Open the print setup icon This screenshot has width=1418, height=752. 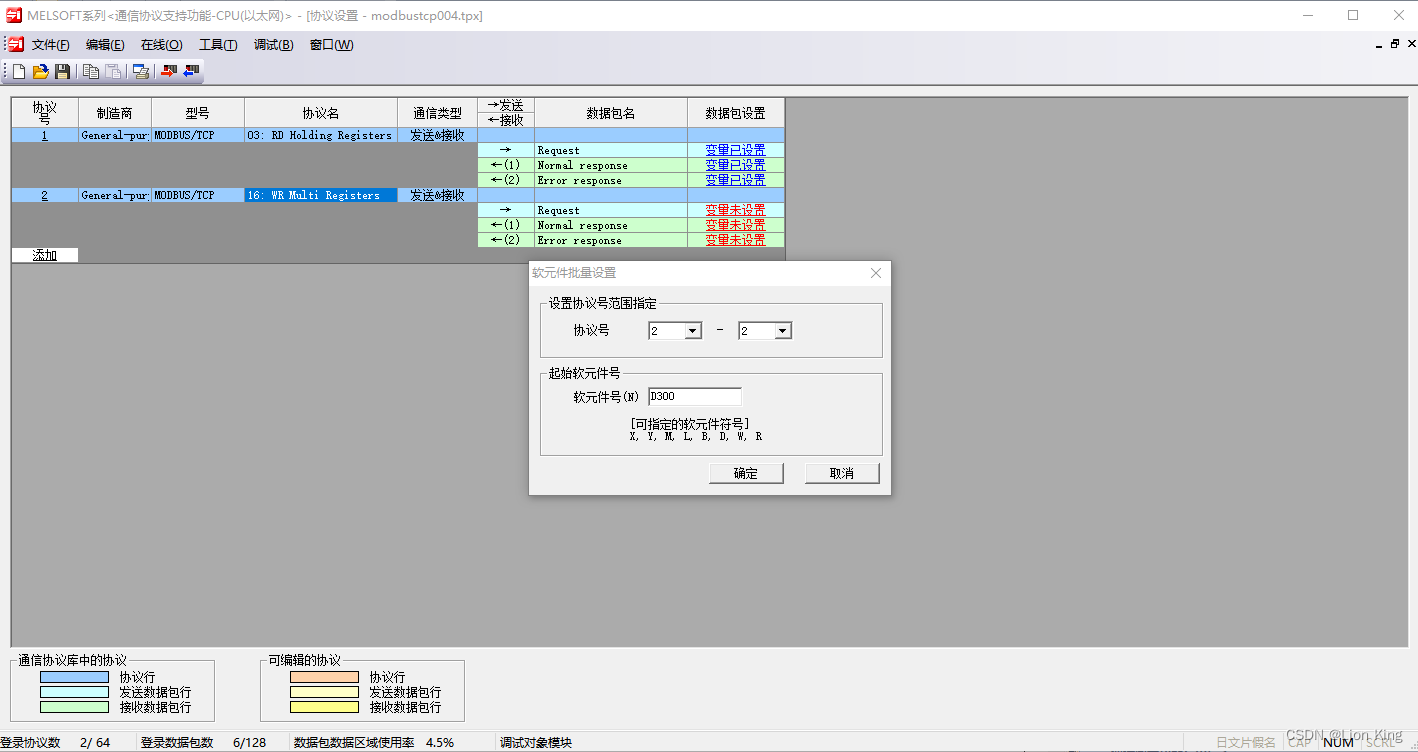141,71
